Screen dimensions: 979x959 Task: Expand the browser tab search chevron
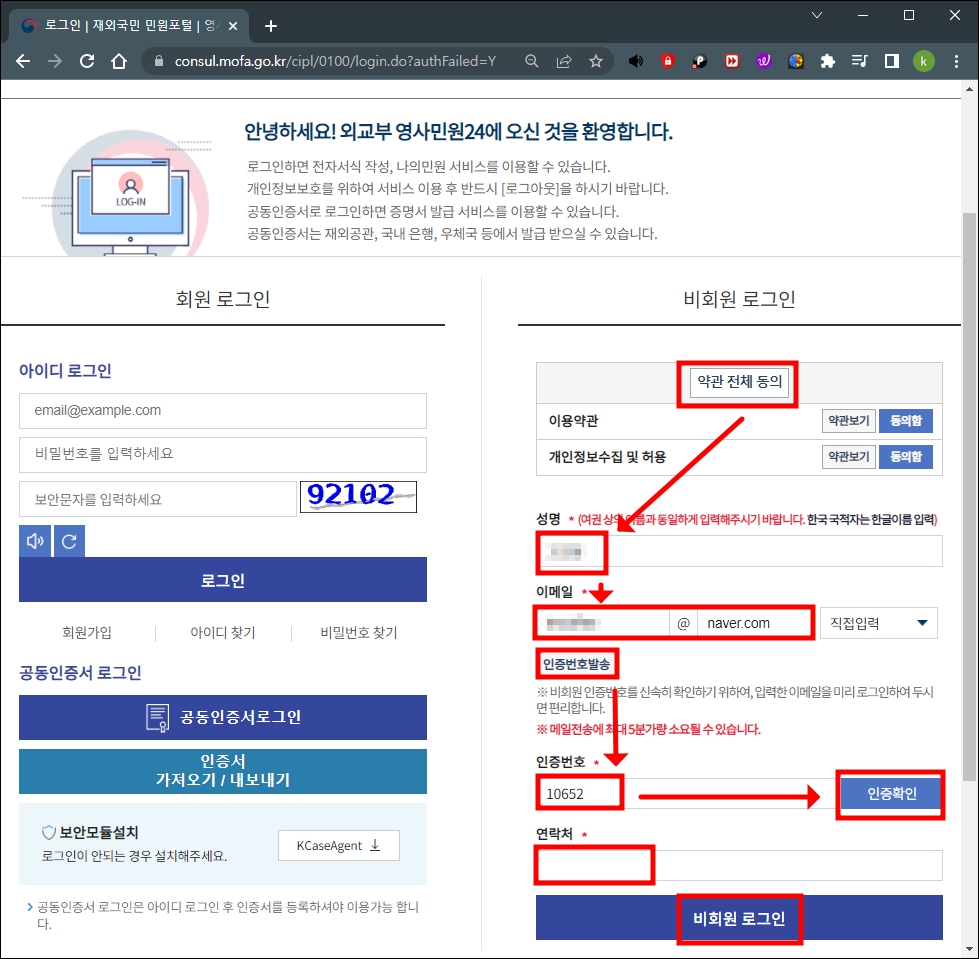[816, 17]
